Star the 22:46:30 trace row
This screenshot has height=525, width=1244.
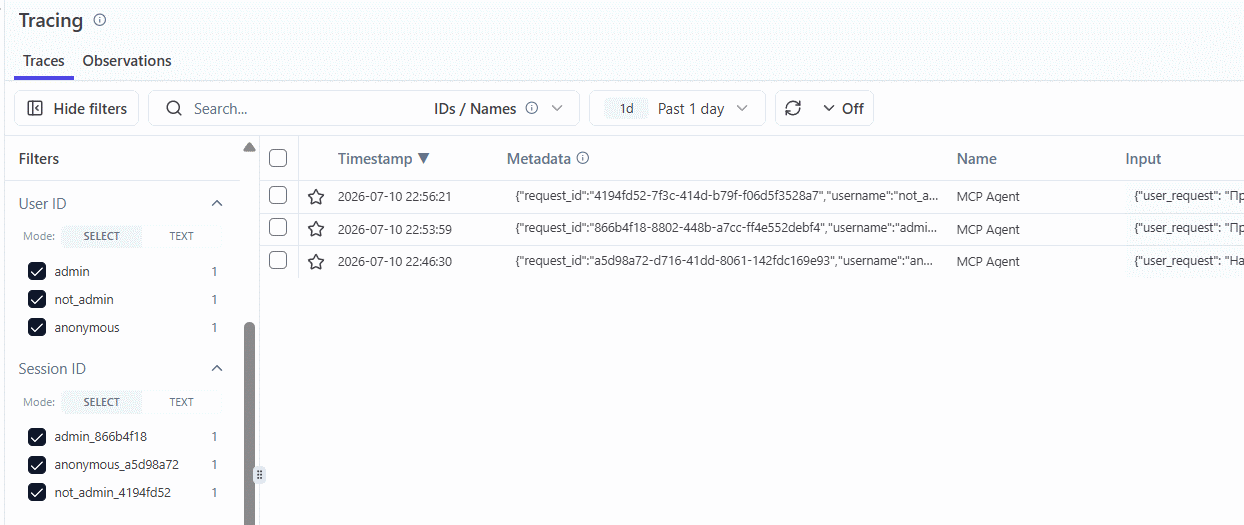[316, 261]
